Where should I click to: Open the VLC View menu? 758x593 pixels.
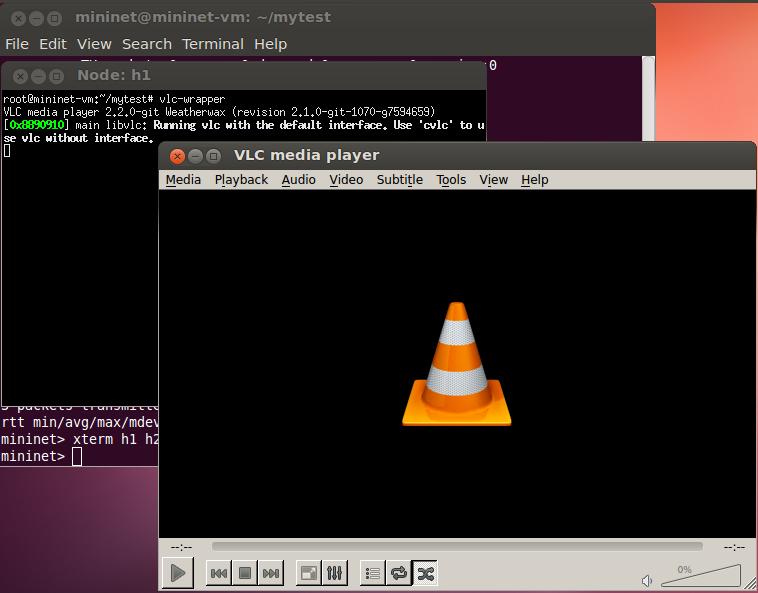pos(494,180)
